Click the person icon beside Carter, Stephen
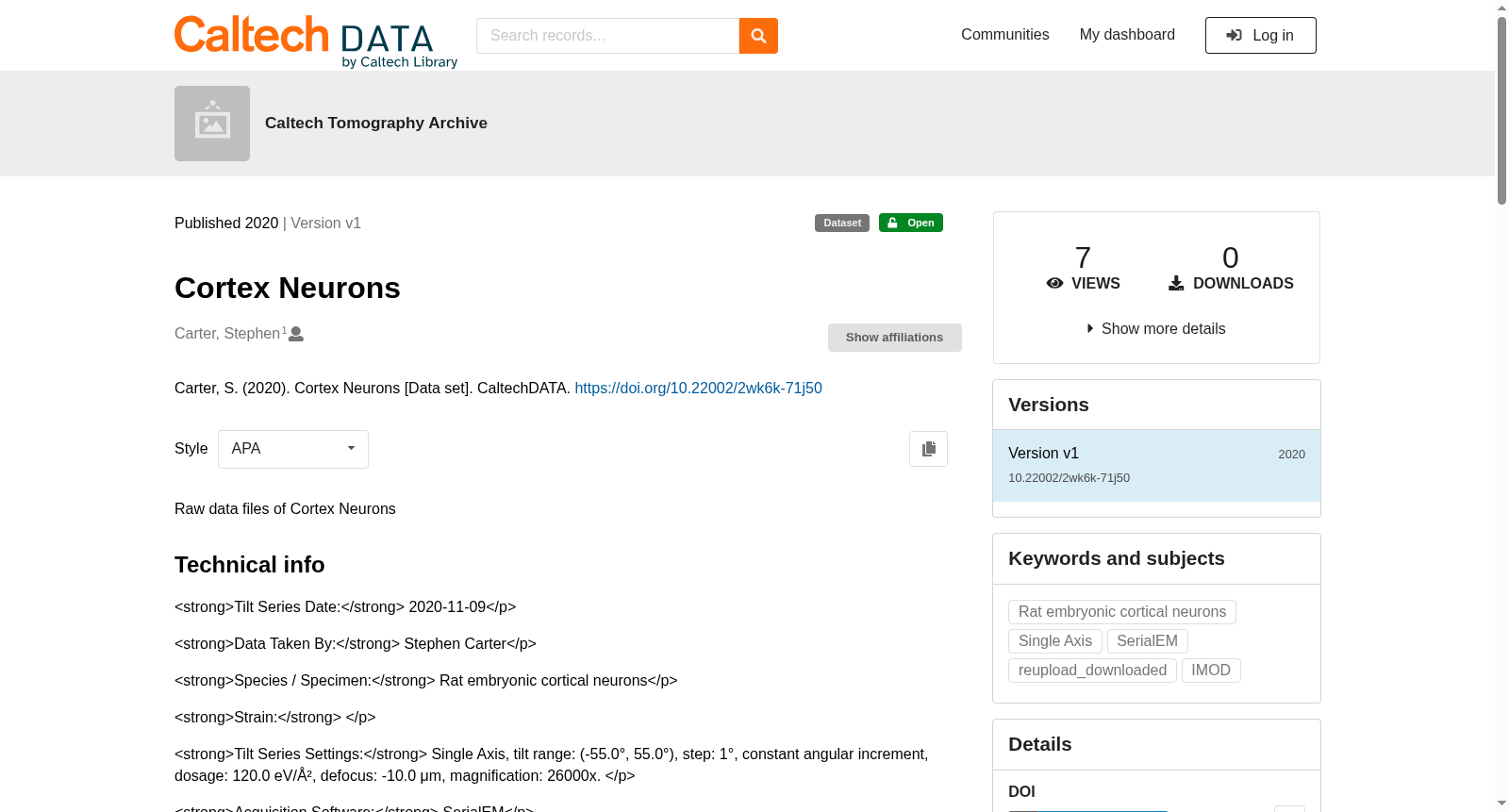Image resolution: width=1509 pixels, height=812 pixels. tap(296, 334)
